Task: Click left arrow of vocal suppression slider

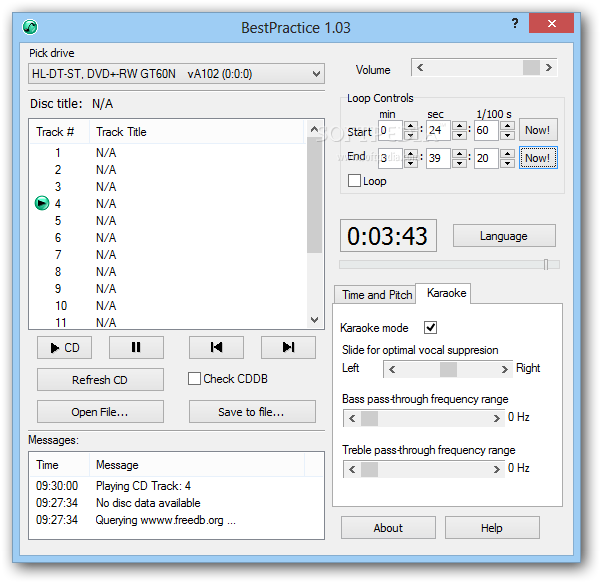Action: 392,370
